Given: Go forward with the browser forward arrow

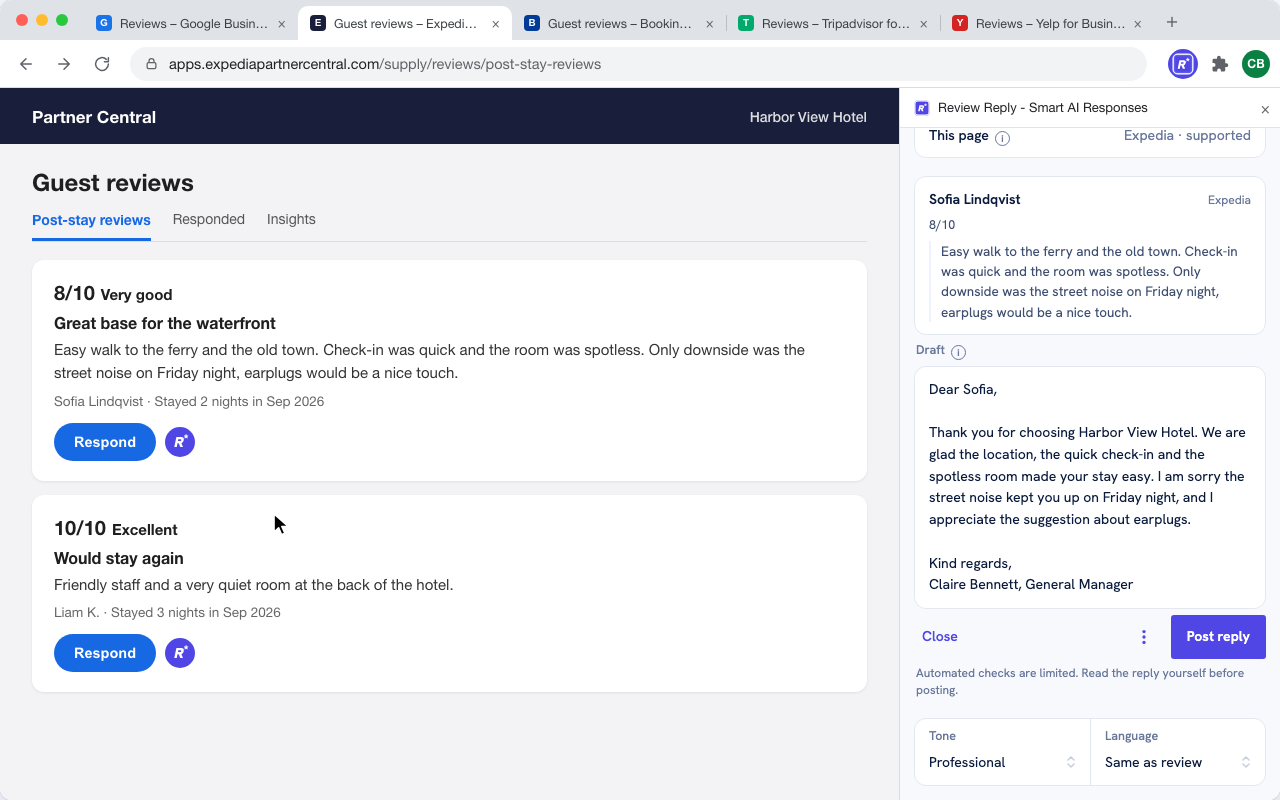Looking at the screenshot, I should point(64,64).
